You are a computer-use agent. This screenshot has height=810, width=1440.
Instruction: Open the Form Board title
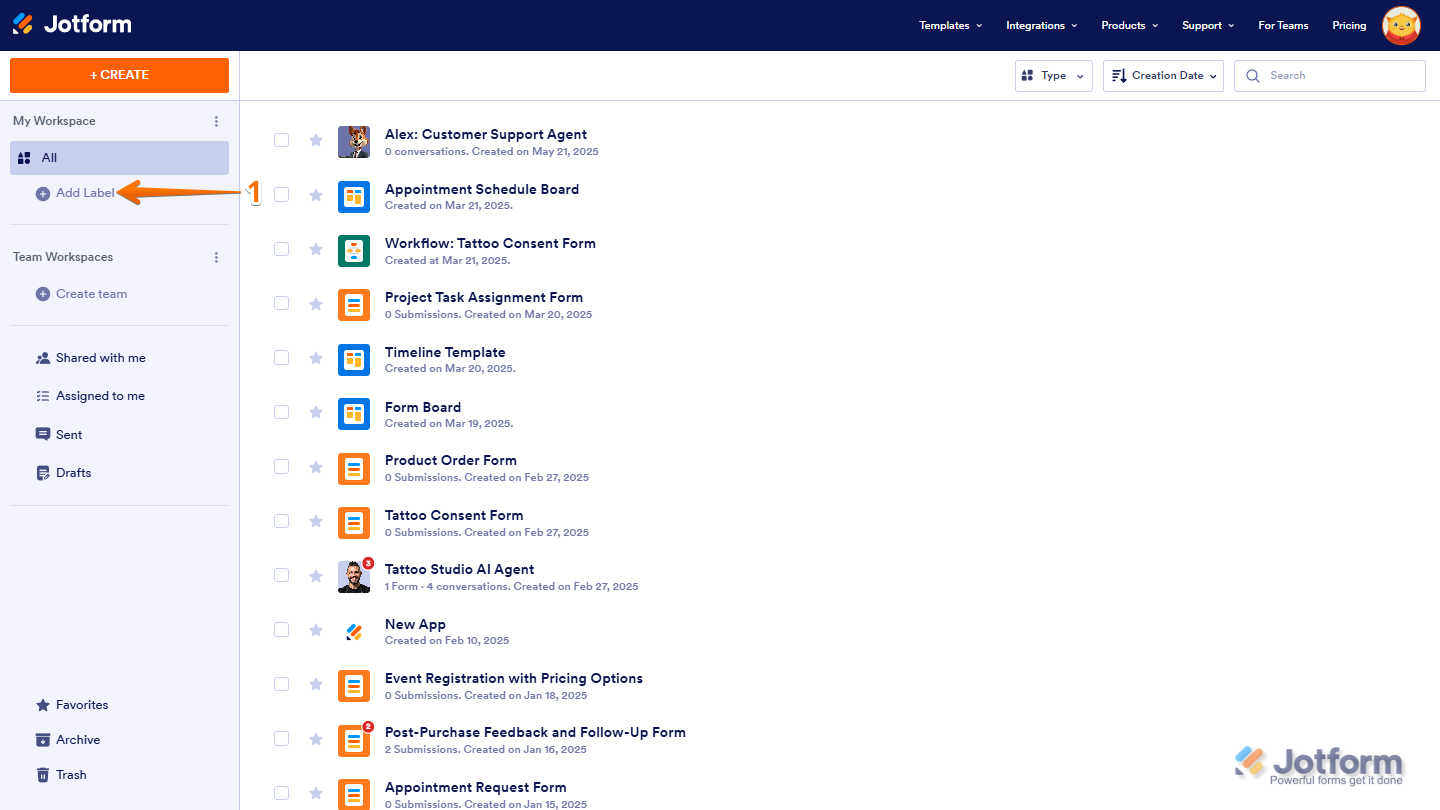tap(423, 407)
